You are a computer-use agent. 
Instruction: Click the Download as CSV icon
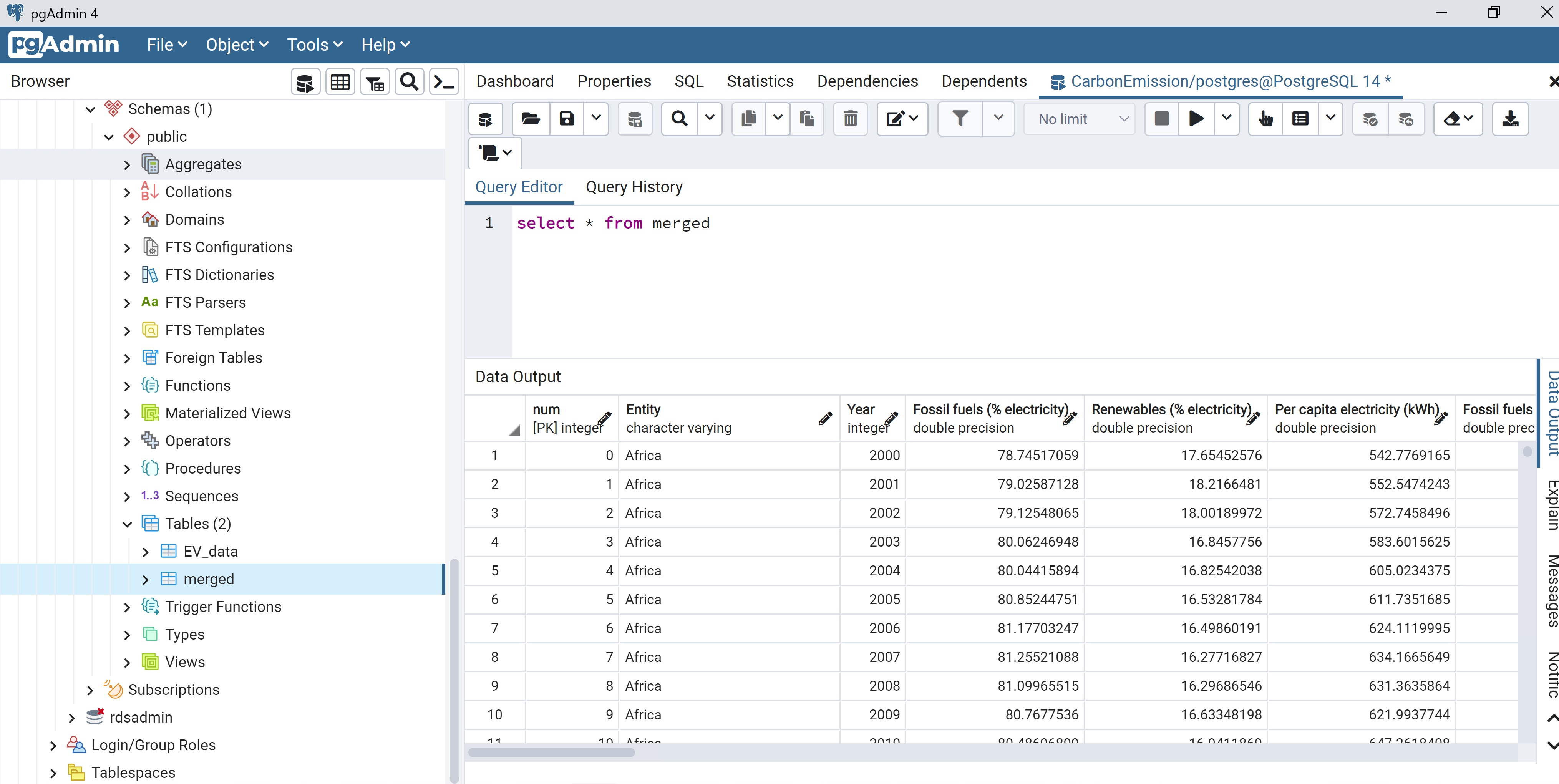coord(1510,119)
